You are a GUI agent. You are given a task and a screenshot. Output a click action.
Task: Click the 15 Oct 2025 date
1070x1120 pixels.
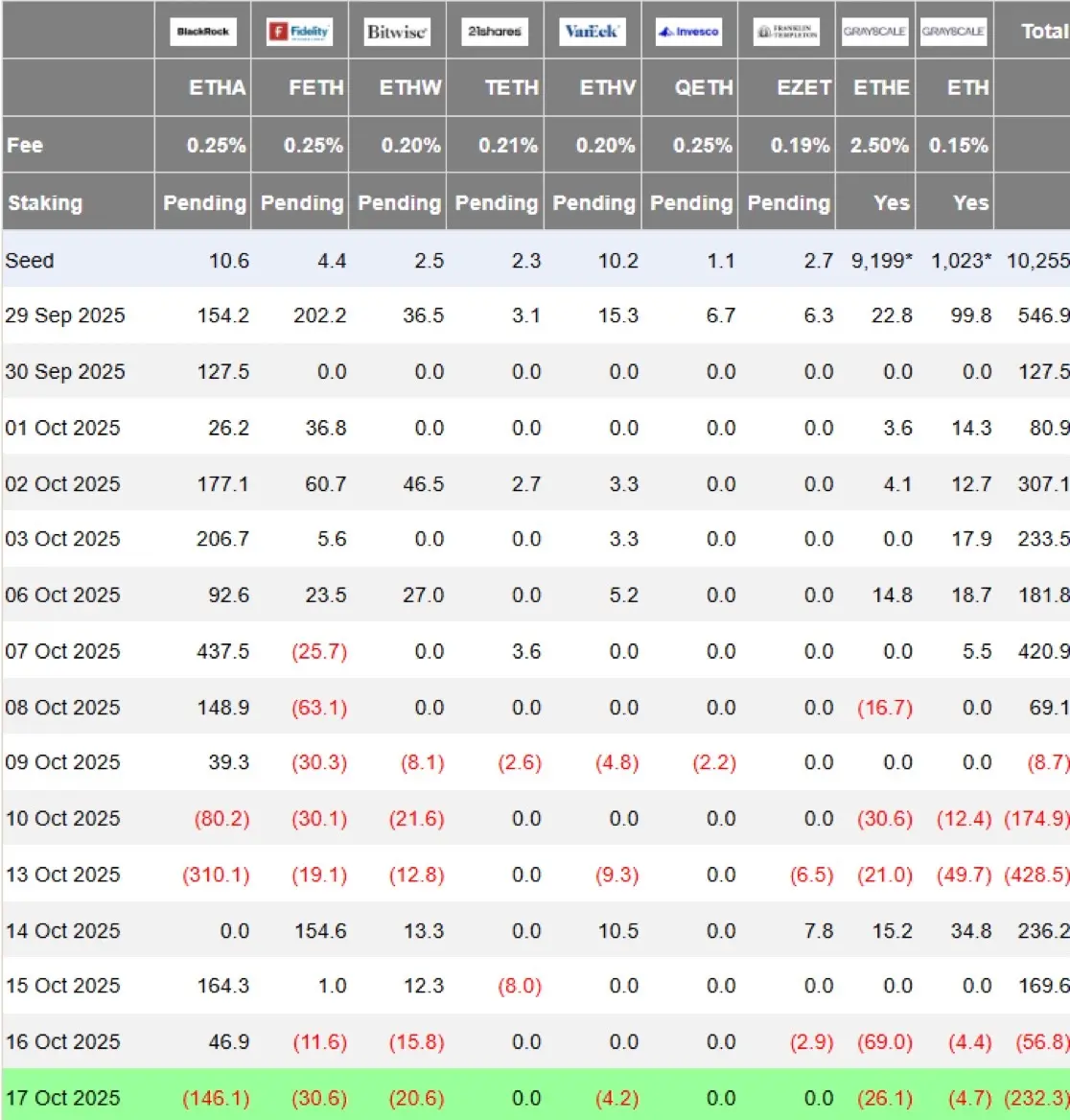63,986
